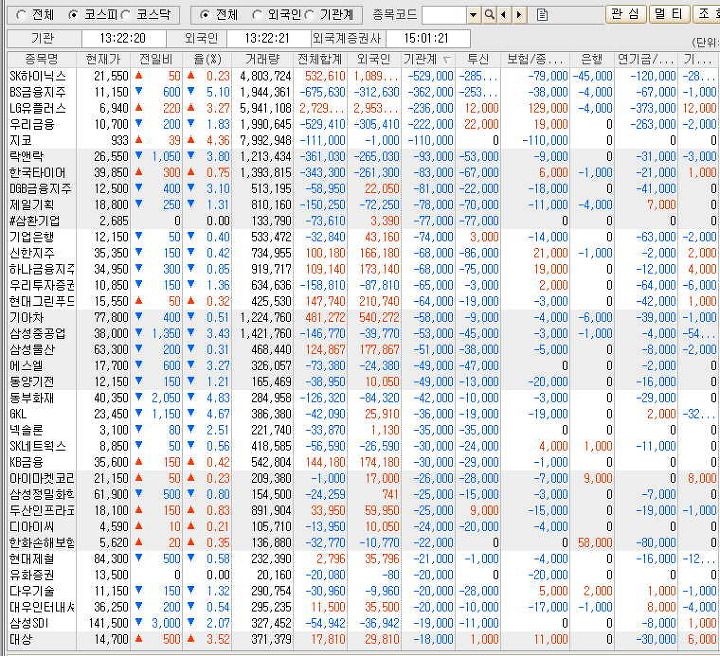Select the 에스엘 stock row name
Screen dimensions: 720x656
click(27, 365)
